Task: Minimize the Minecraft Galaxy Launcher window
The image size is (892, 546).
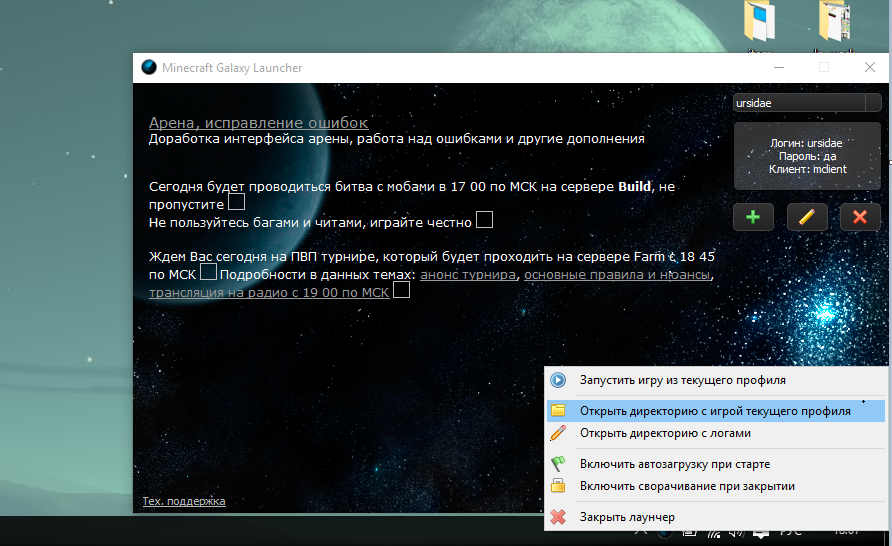Action: pos(779,68)
